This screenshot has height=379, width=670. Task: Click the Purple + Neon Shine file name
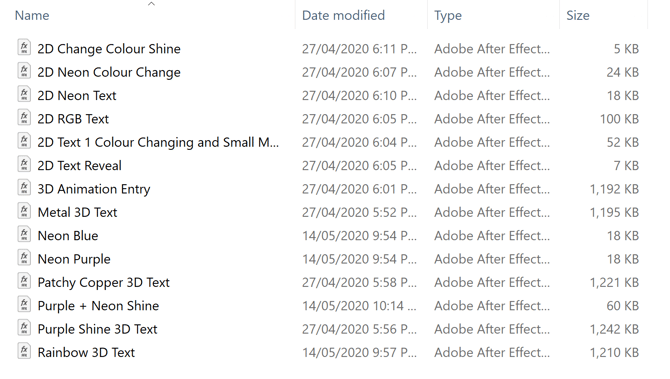click(98, 306)
